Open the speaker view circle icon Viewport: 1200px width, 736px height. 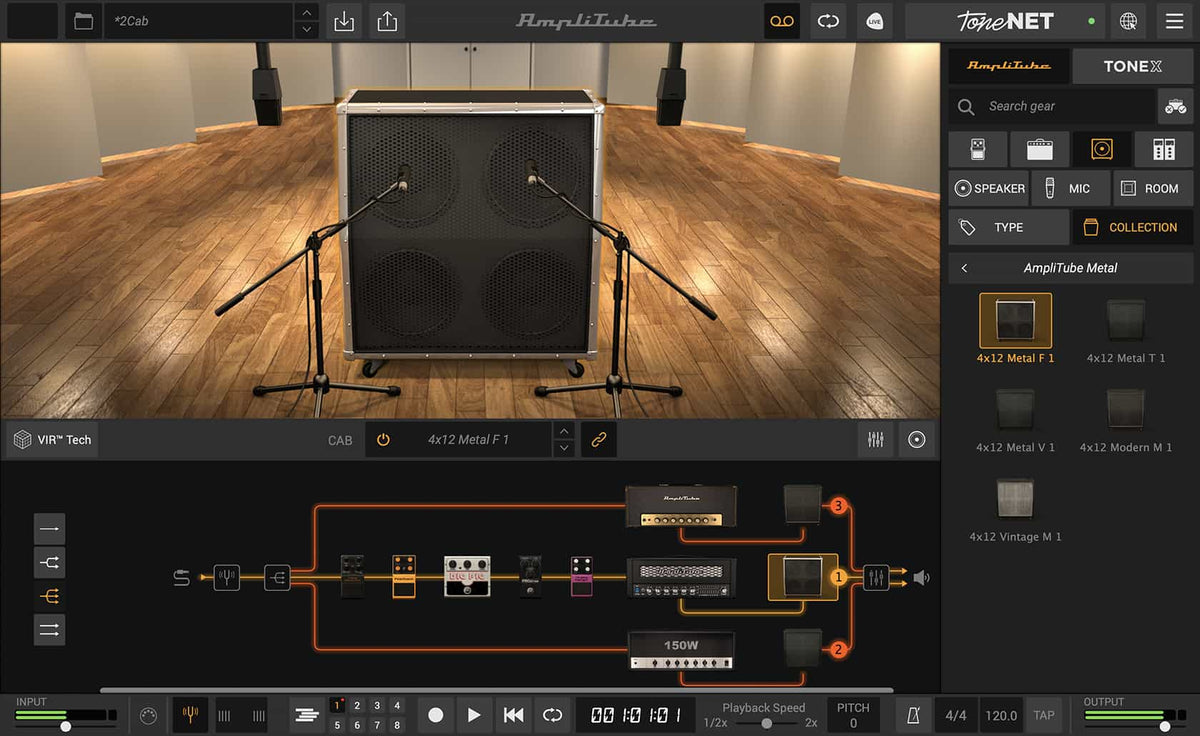pyautogui.click(x=916, y=440)
